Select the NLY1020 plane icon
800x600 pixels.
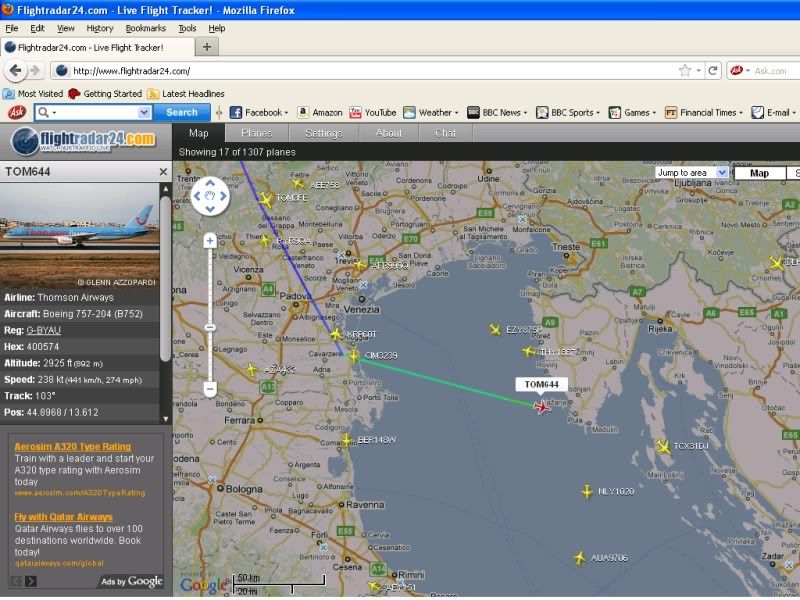coord(587,491)
